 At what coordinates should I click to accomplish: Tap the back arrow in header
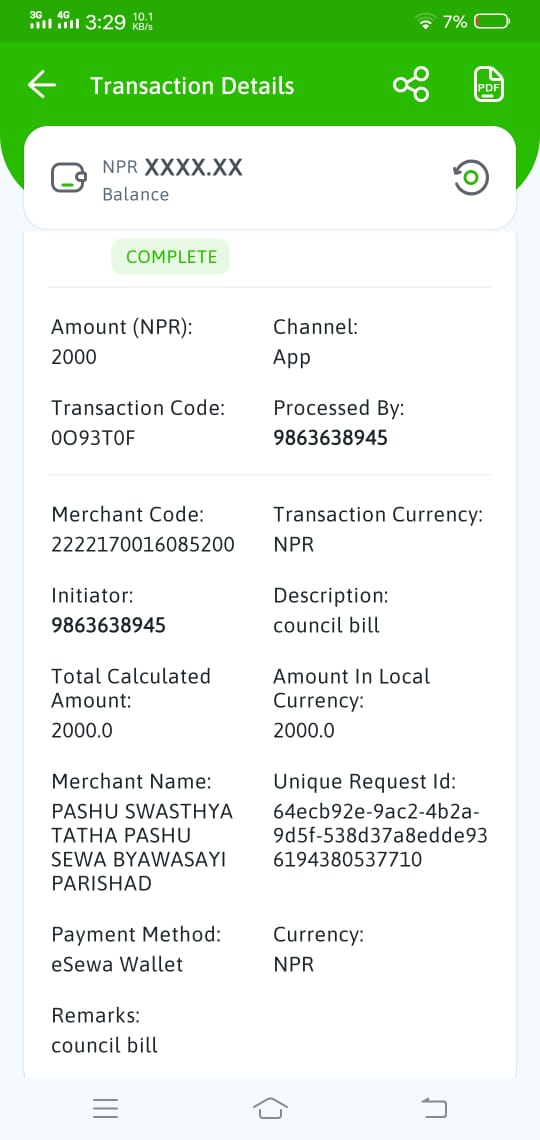(42, 85)
